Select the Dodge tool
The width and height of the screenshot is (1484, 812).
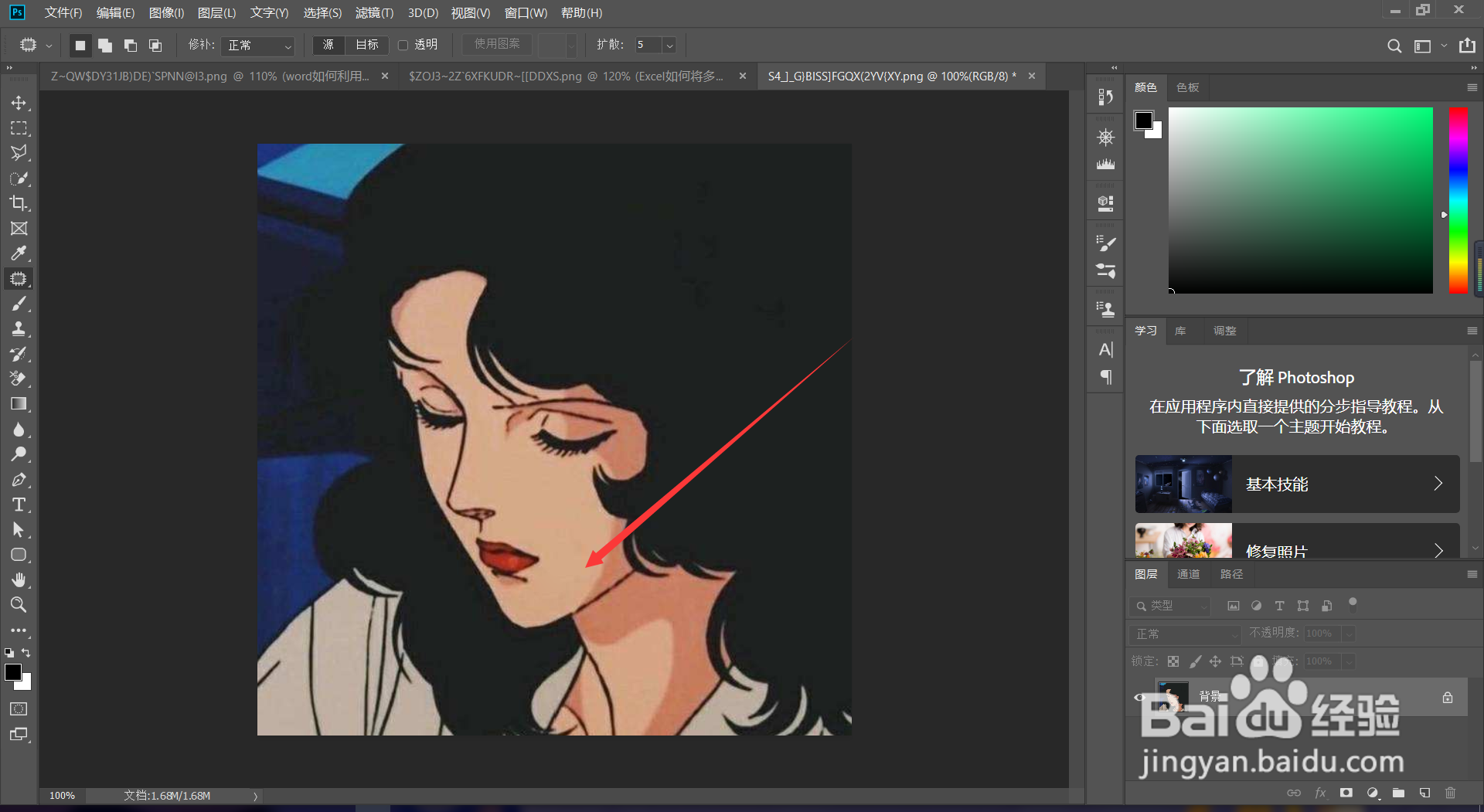[19, 454]
